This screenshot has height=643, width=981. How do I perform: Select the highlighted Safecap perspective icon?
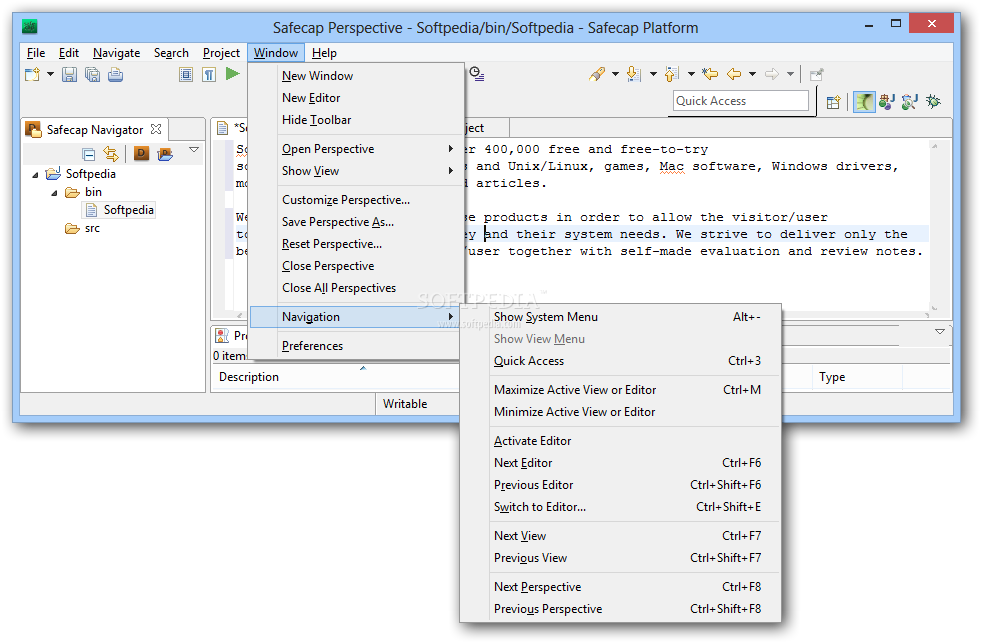(864, 101)
